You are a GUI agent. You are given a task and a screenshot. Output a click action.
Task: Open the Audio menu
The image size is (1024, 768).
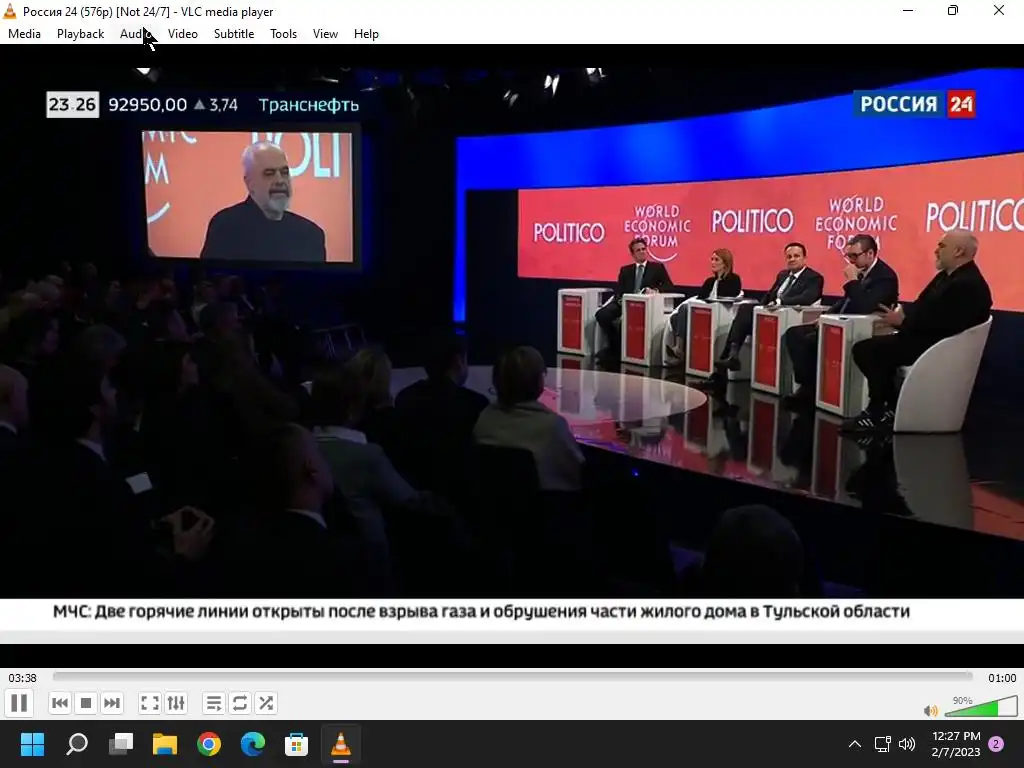click(136, 34)
